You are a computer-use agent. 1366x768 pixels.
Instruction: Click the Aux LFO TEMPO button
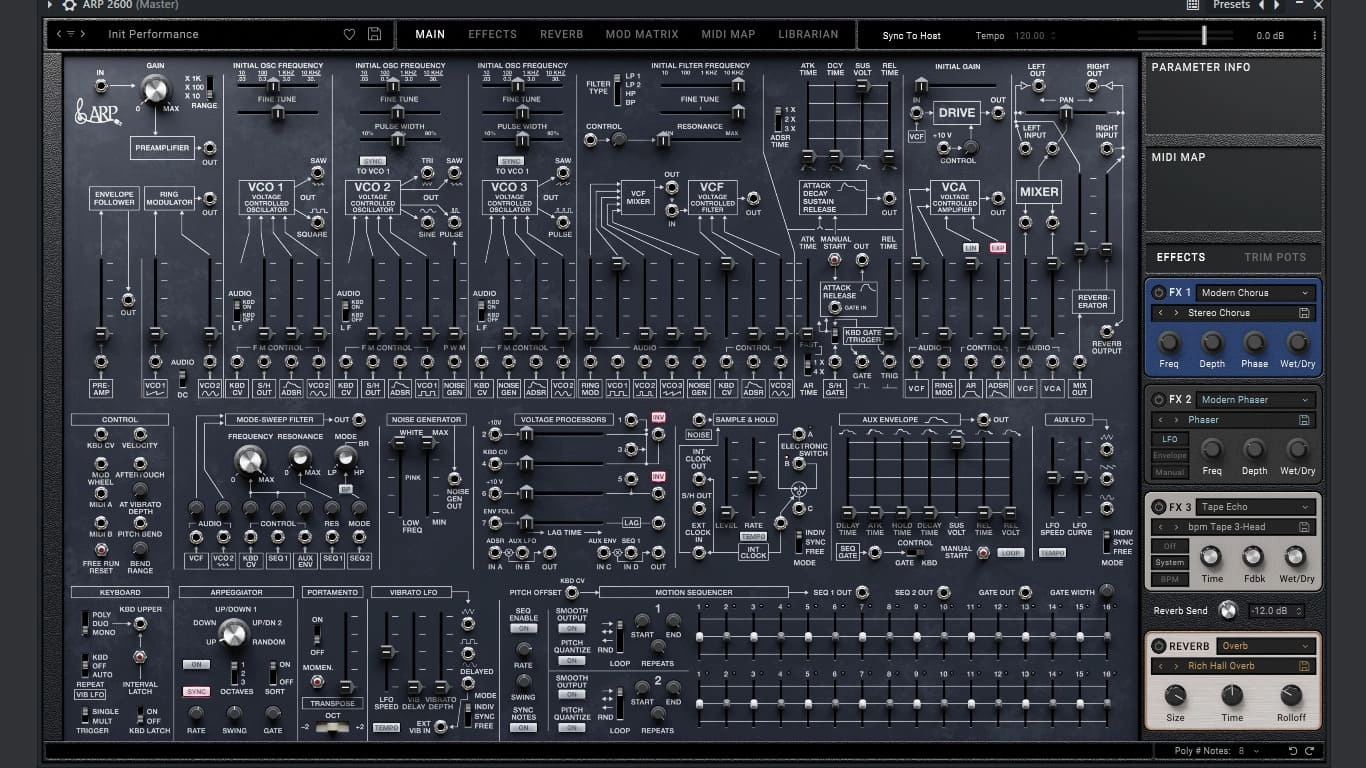click(1052, 552)
